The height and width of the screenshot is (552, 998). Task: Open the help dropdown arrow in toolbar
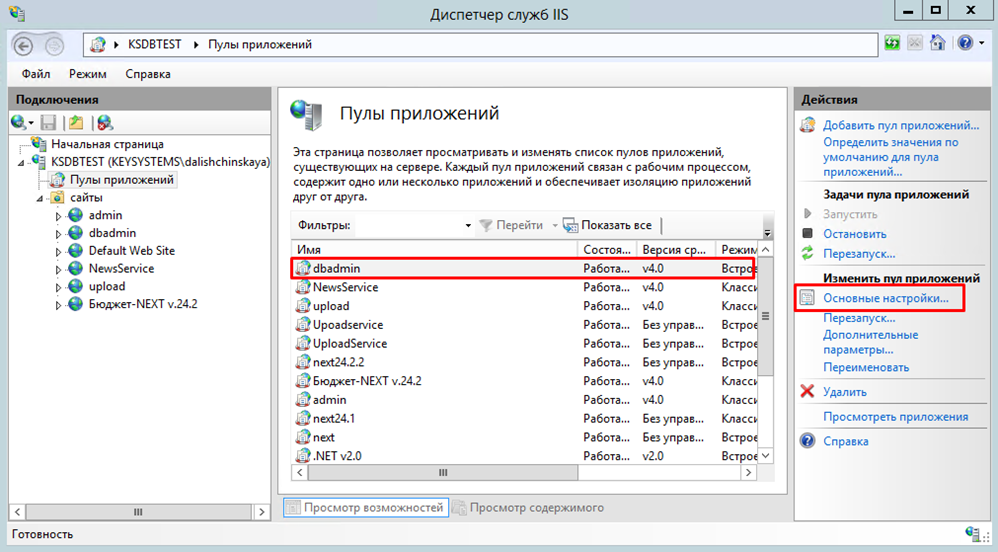coord(982,43)
